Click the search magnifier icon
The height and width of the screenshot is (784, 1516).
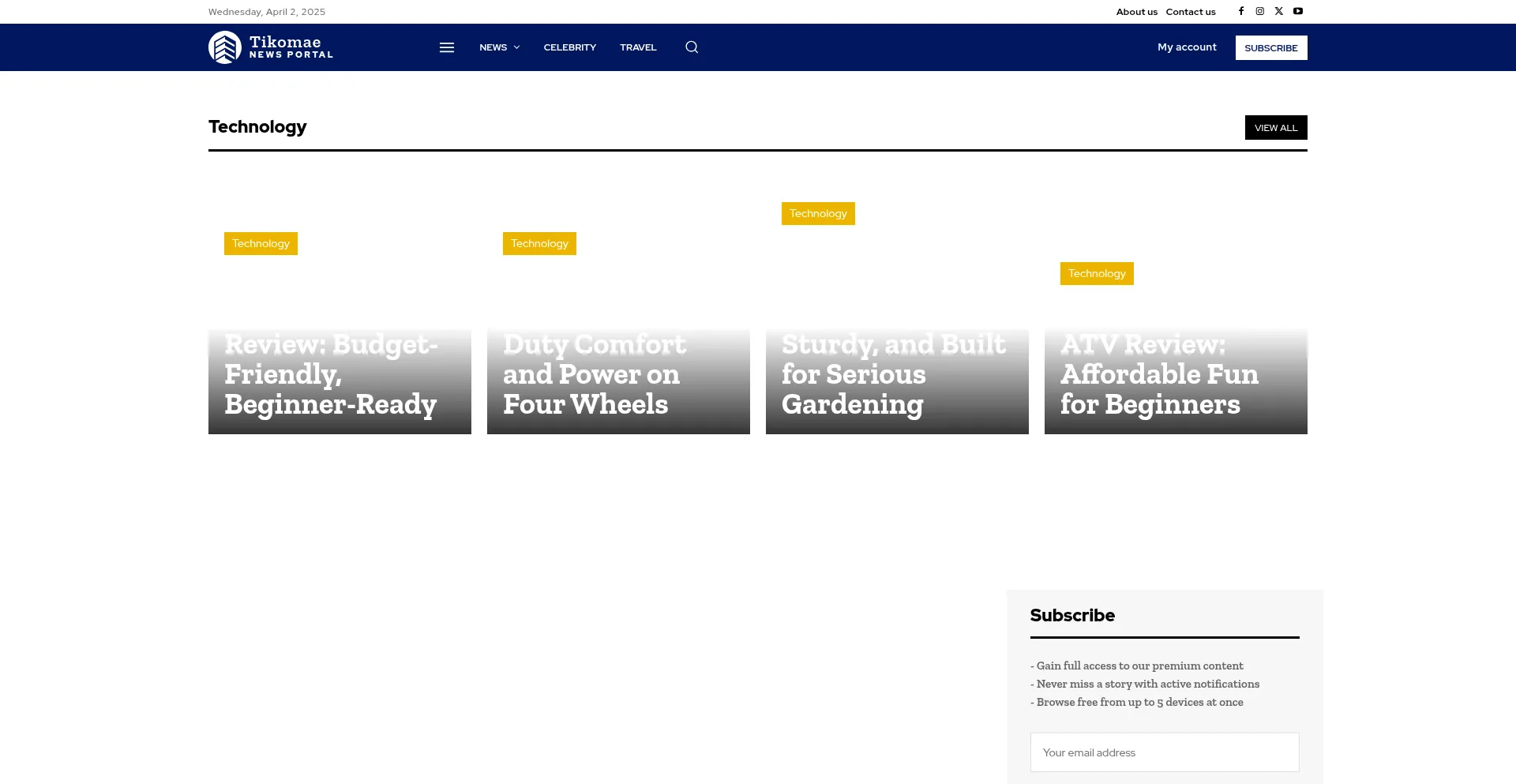pyautogui.click(x=692, y=47)
